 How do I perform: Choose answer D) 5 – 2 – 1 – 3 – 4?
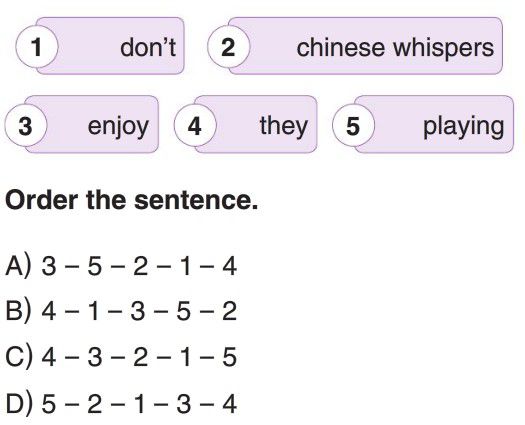(121, 404)
